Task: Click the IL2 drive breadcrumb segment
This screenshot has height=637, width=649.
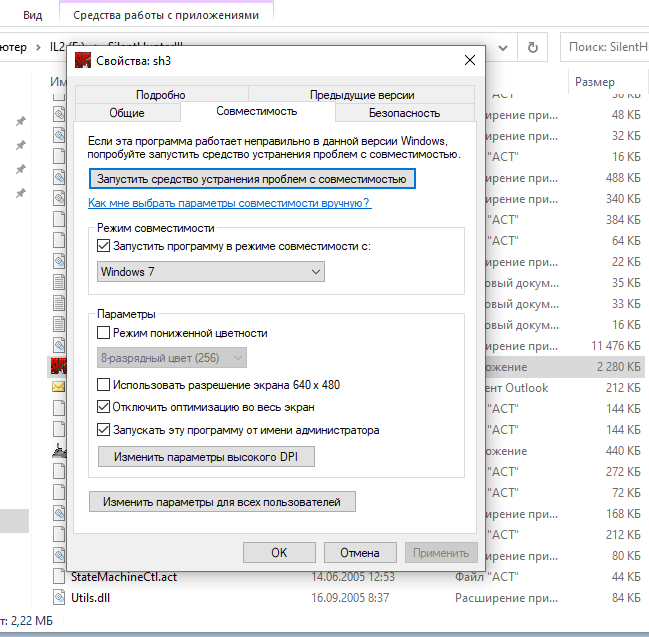Action: 67,47
